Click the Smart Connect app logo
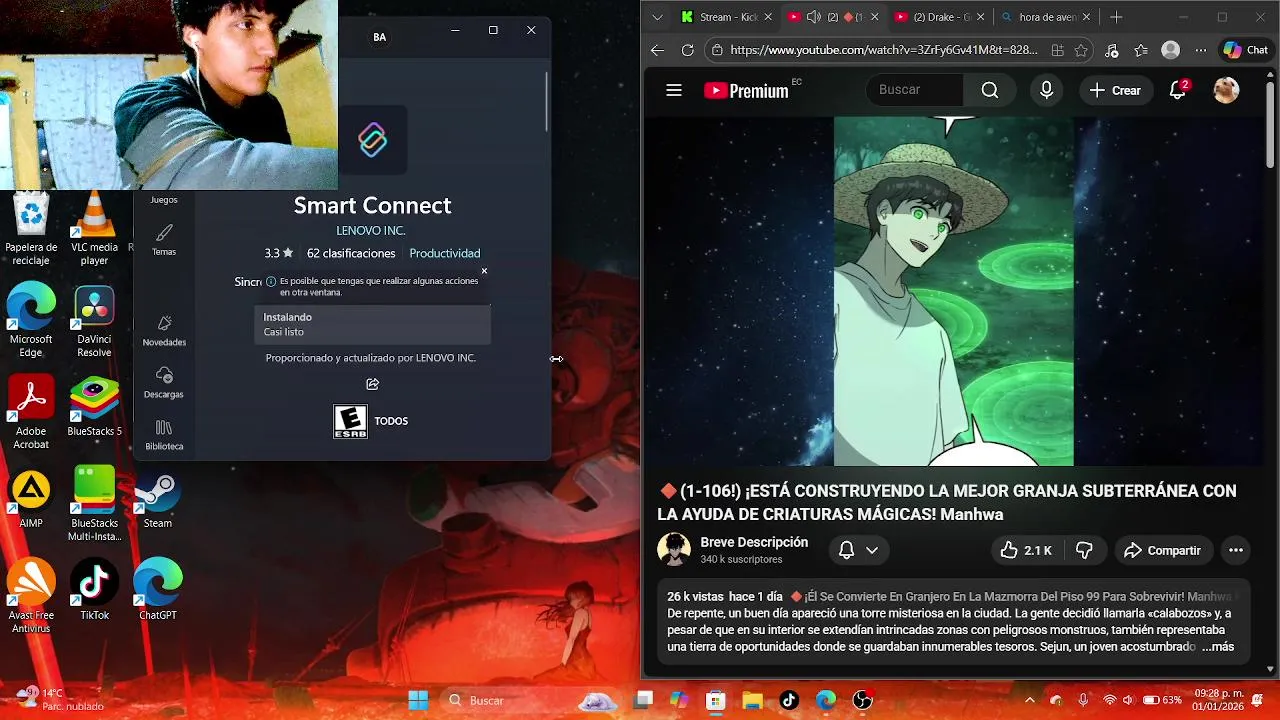This screenshot has width=1280, height=720. 372,140
